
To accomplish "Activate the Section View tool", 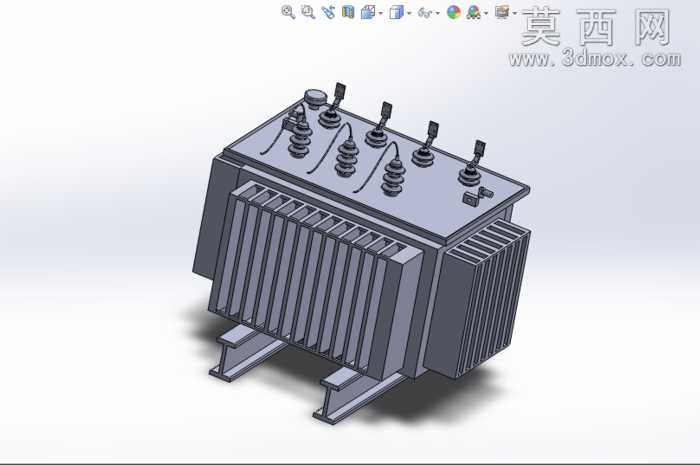I will pos(348,12).
